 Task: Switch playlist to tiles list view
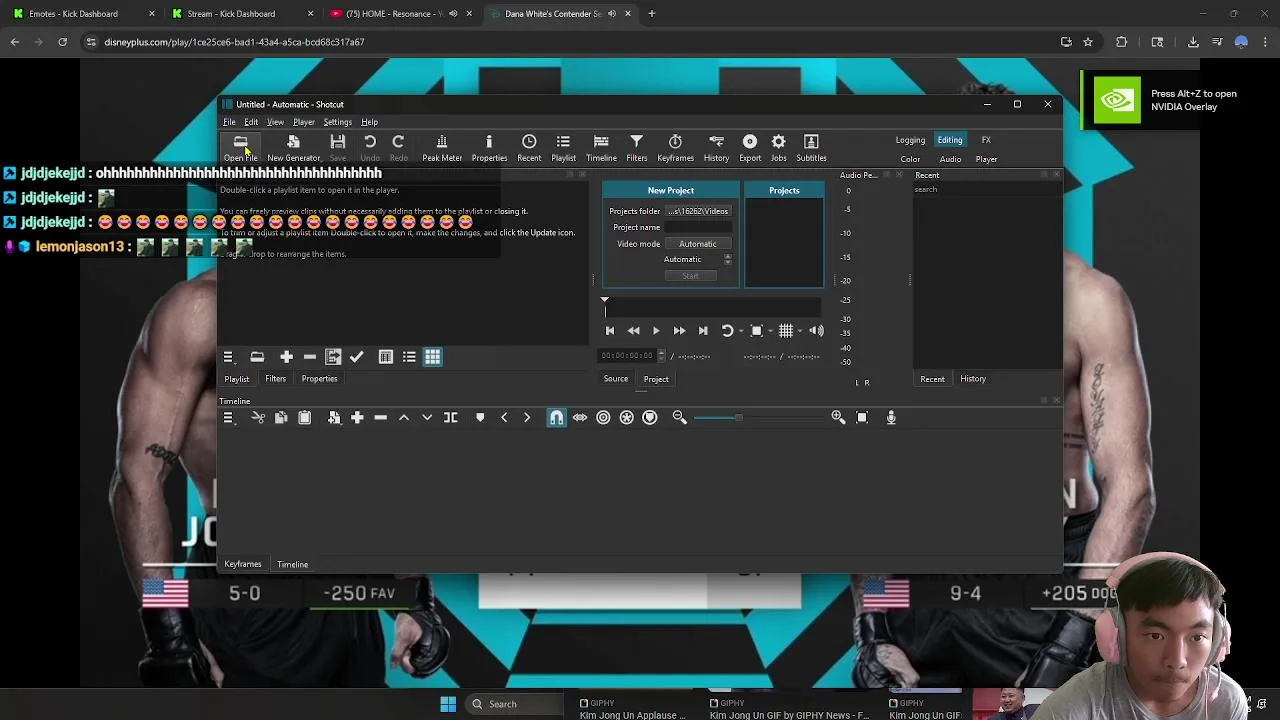coord(409,357)
